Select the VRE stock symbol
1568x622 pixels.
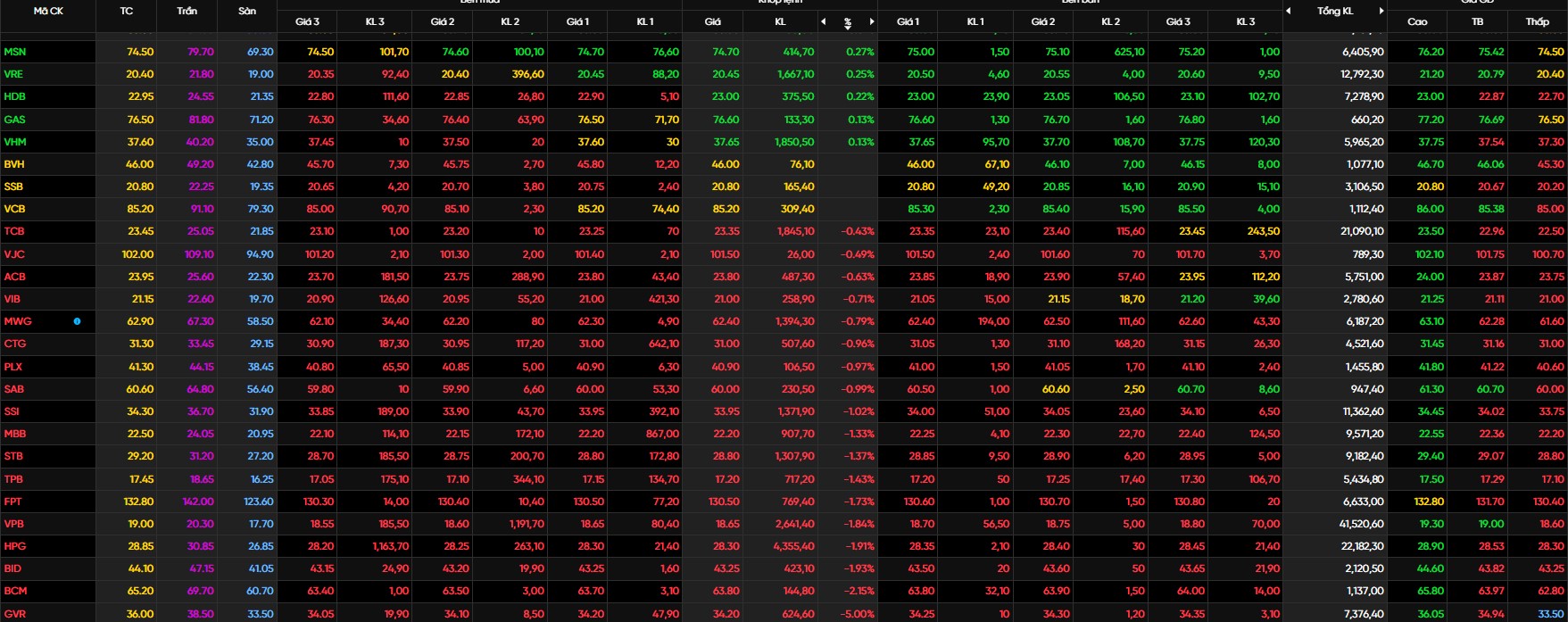(13, 74)
